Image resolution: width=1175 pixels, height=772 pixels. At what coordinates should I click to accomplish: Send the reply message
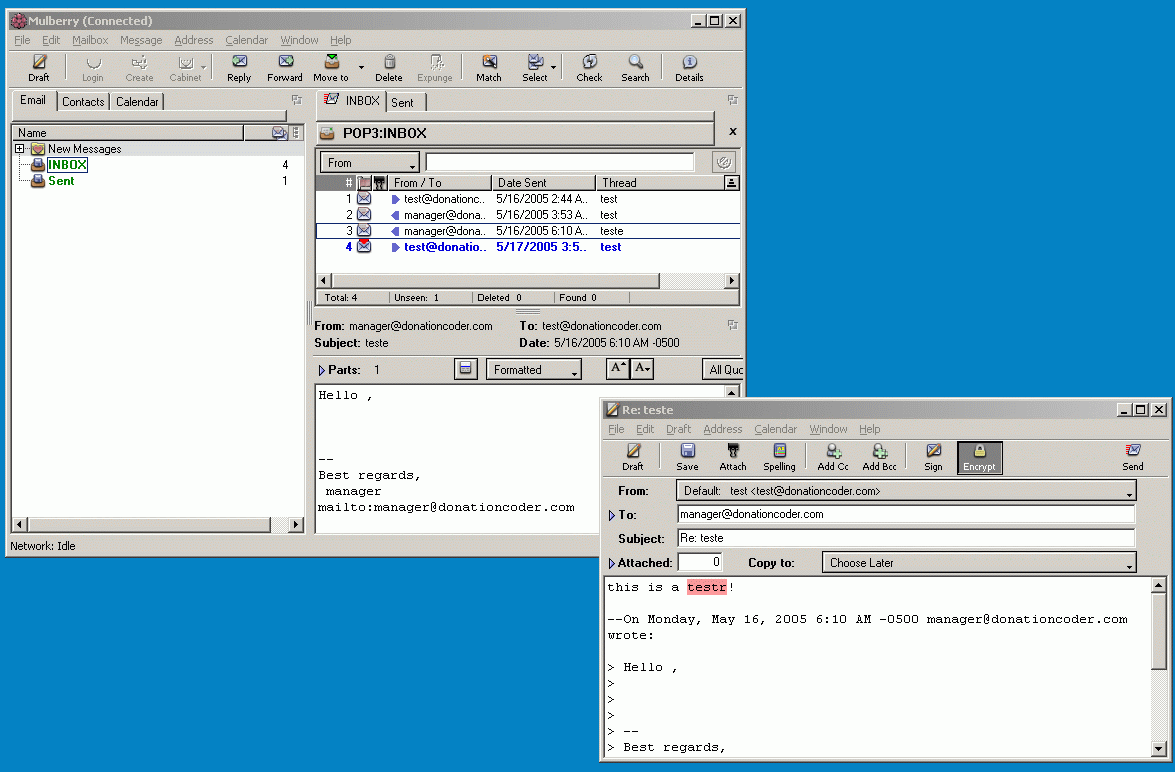tap(1133, 456)
